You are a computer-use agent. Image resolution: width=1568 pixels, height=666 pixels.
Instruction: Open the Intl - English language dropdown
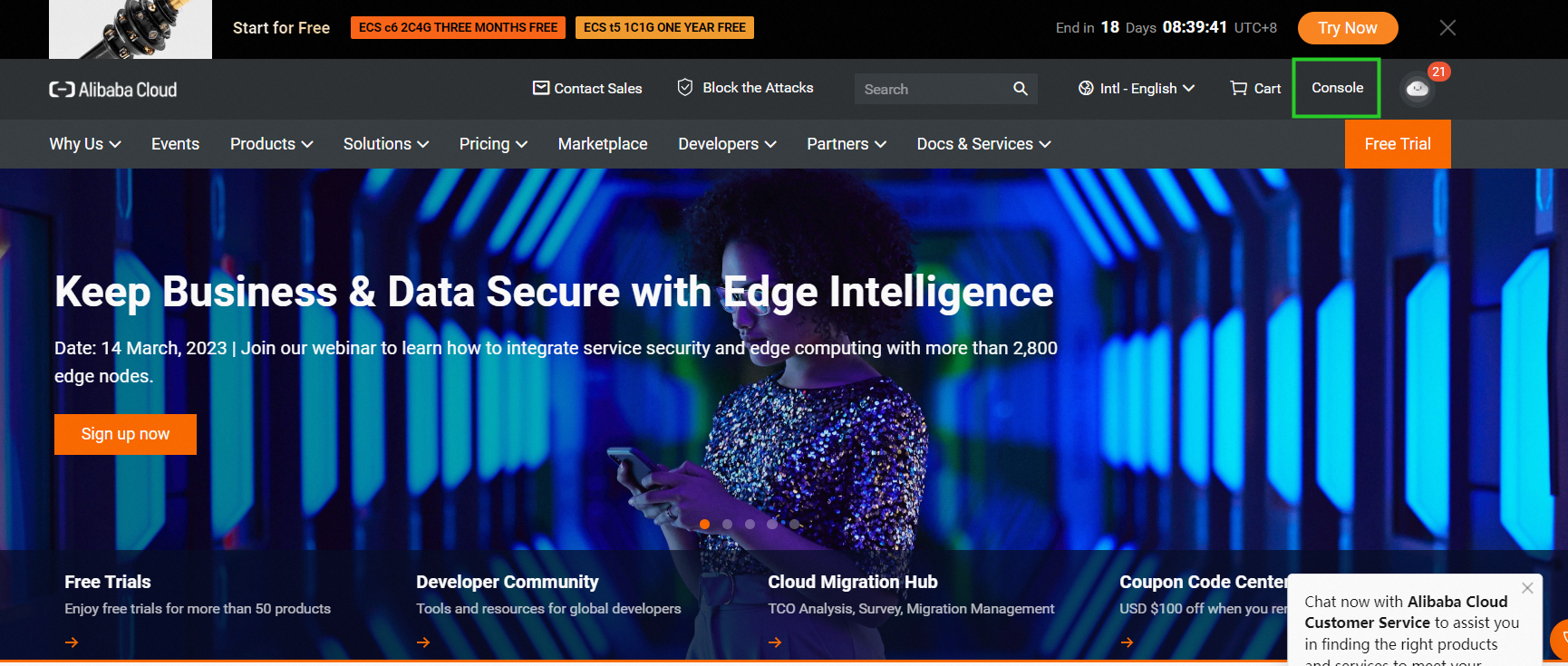[x=1137, y=88]
